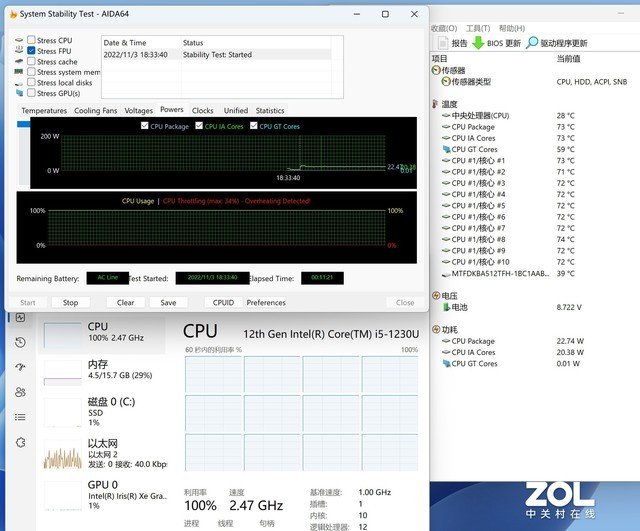Screen dimensions: 640x531
Task: Toggle CPU IA Cores graph checkbox
Action: 199,126
